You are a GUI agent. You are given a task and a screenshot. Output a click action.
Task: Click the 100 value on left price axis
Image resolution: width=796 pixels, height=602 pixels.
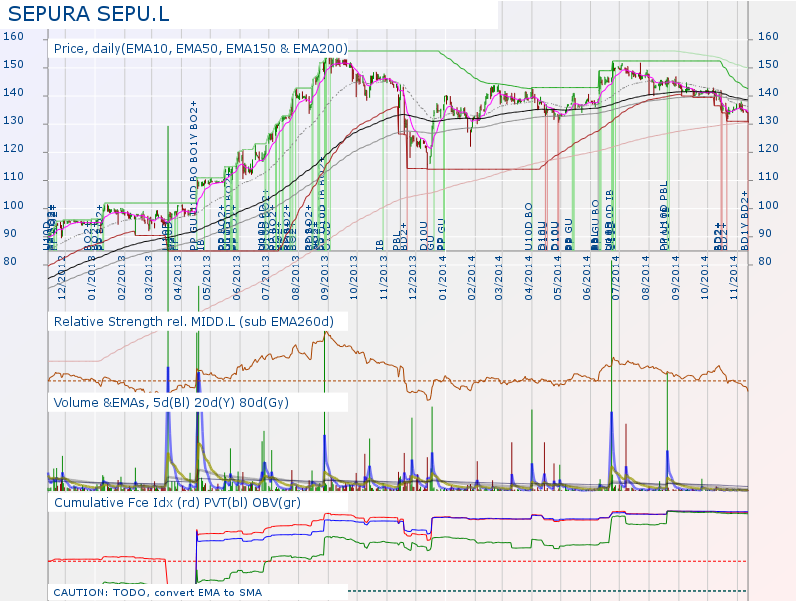click(x=14, y=206)
